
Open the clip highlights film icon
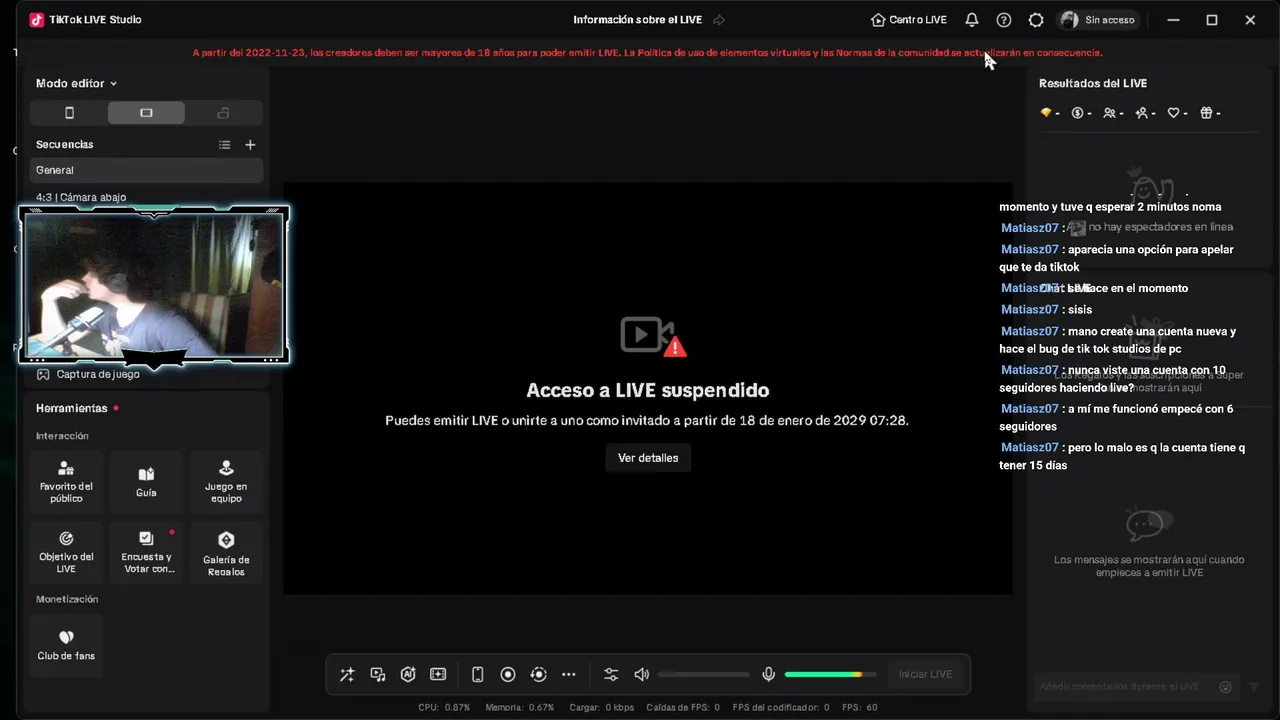438,674
